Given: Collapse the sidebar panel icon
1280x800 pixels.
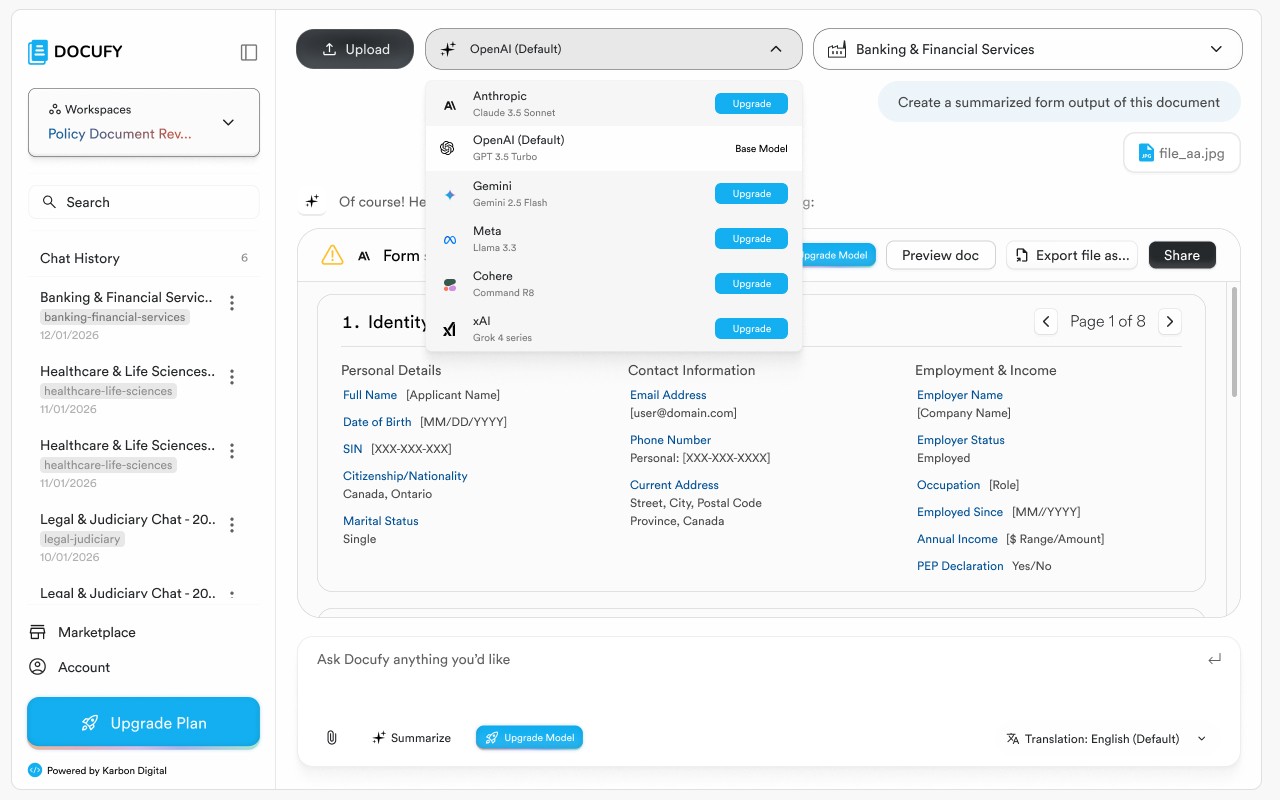Looking at the screenshot, I should tap(249, 52).
